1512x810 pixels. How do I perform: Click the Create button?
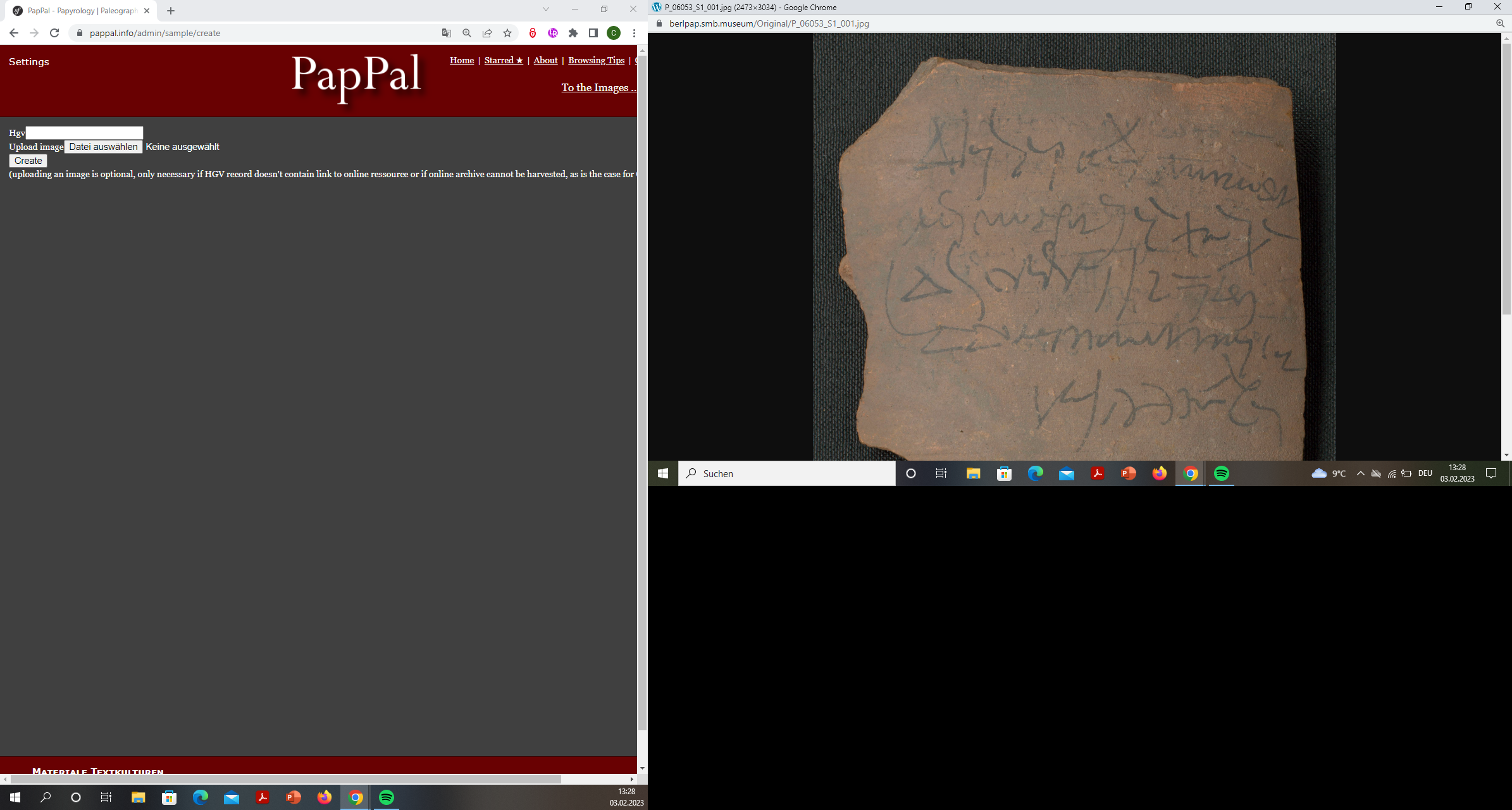click(28, 161)
